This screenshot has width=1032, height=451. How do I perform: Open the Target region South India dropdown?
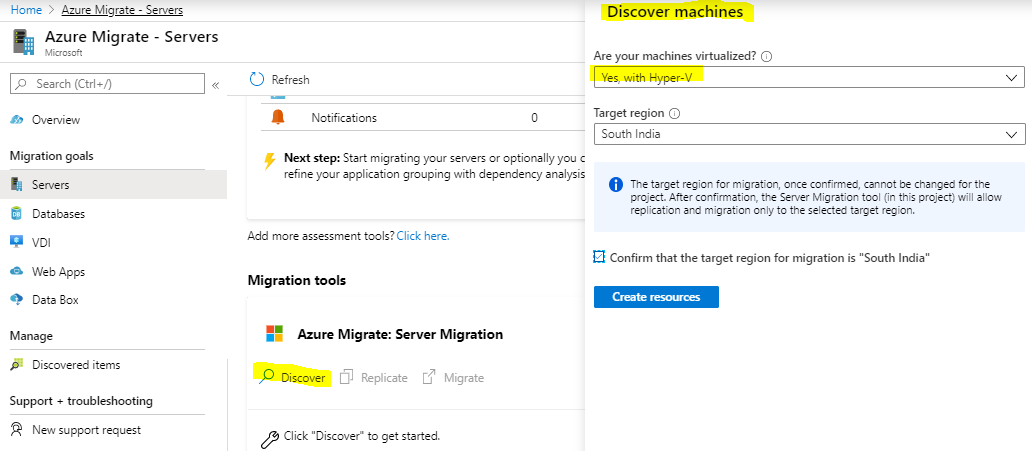click(809, 134)
